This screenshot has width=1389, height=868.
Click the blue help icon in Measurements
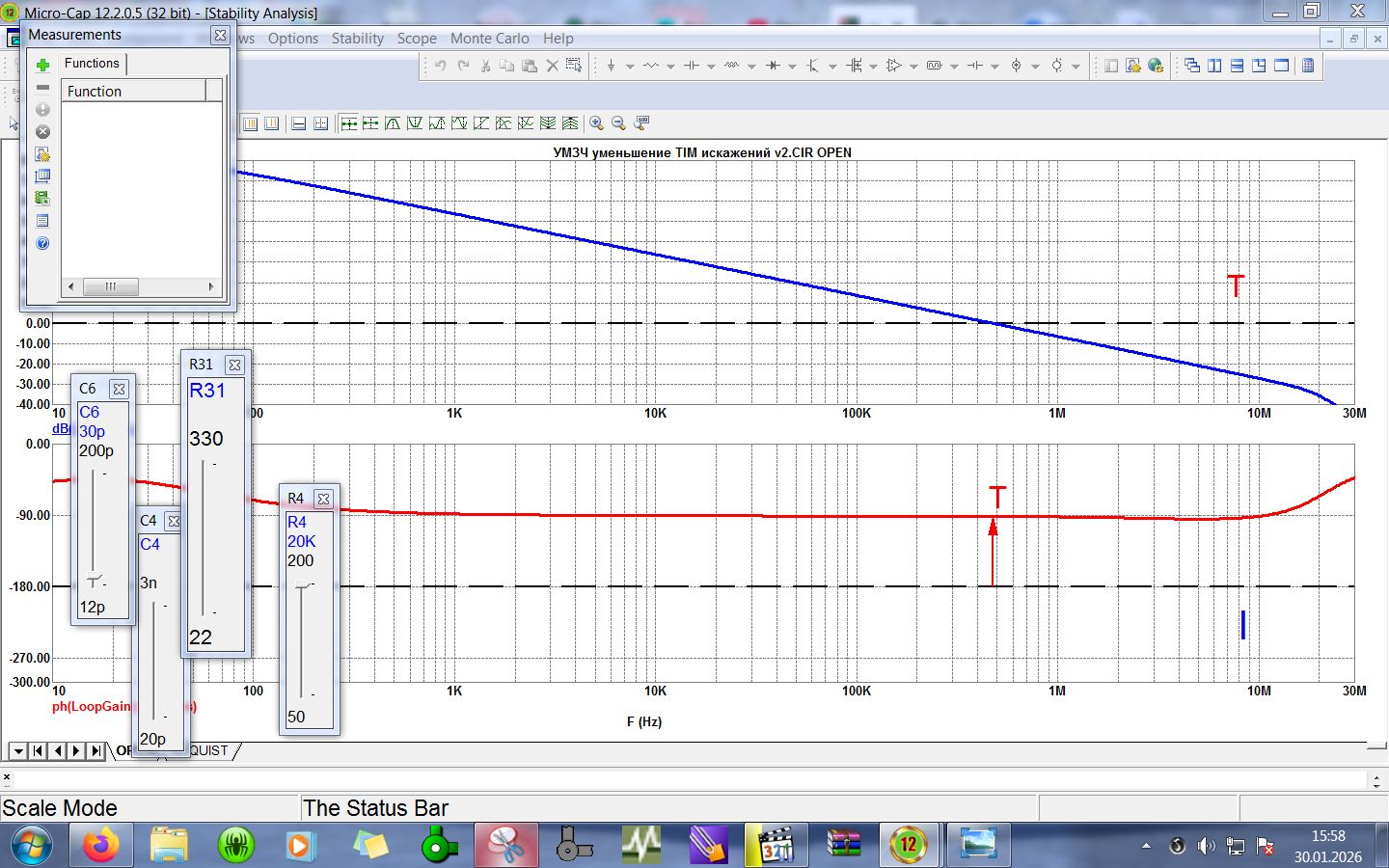click(42, 243)
